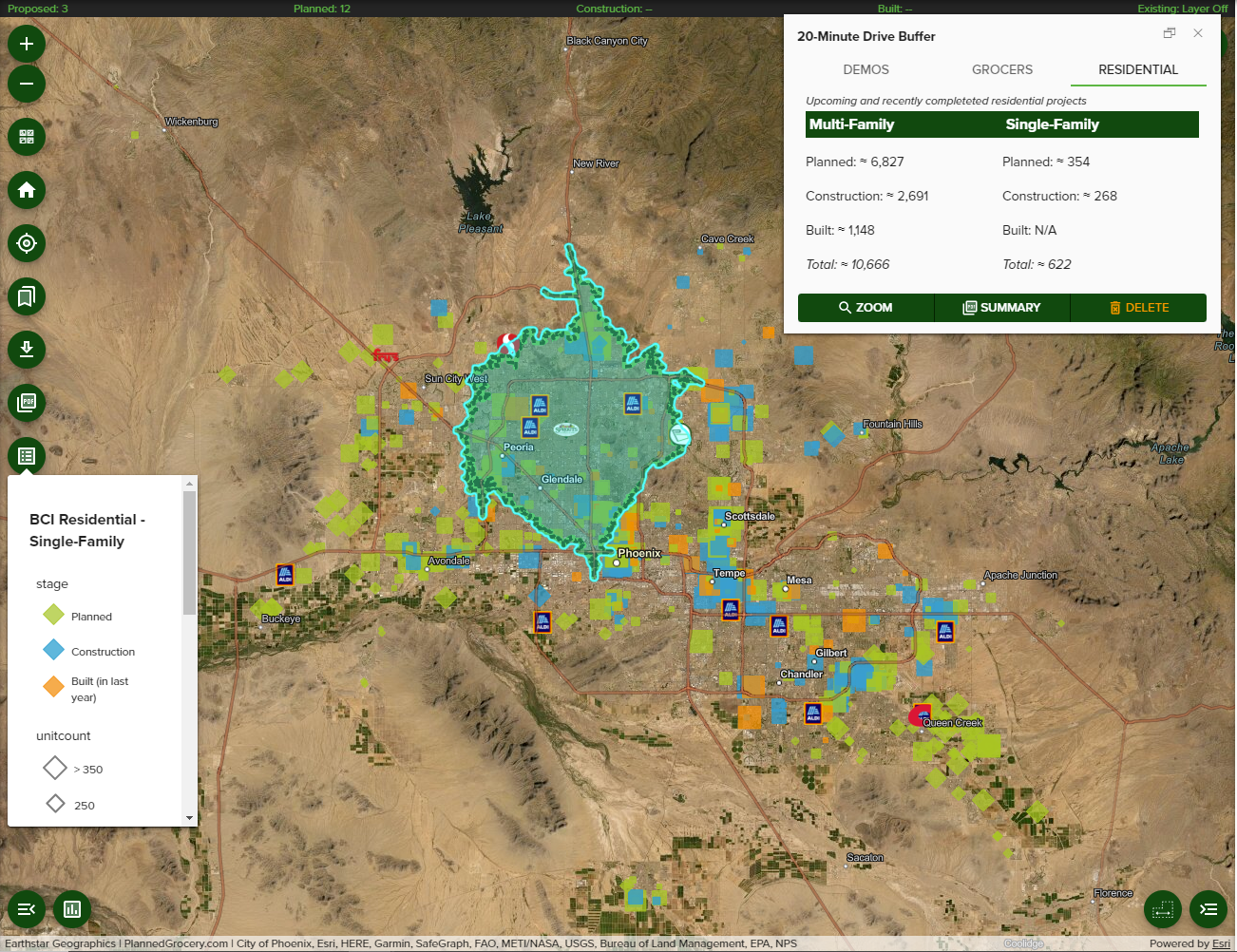Screen dimensions: 1237x952
Task: Expand the right side panel button
Action: coord(1208,909)
